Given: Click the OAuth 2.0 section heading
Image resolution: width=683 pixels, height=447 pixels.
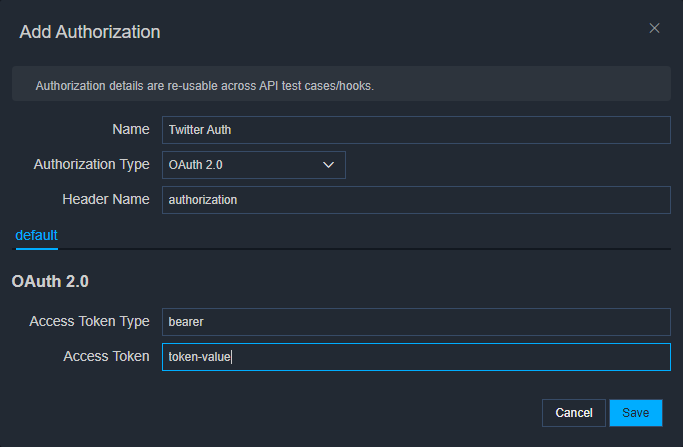Looking at the screenshot, I should [50, 281].
